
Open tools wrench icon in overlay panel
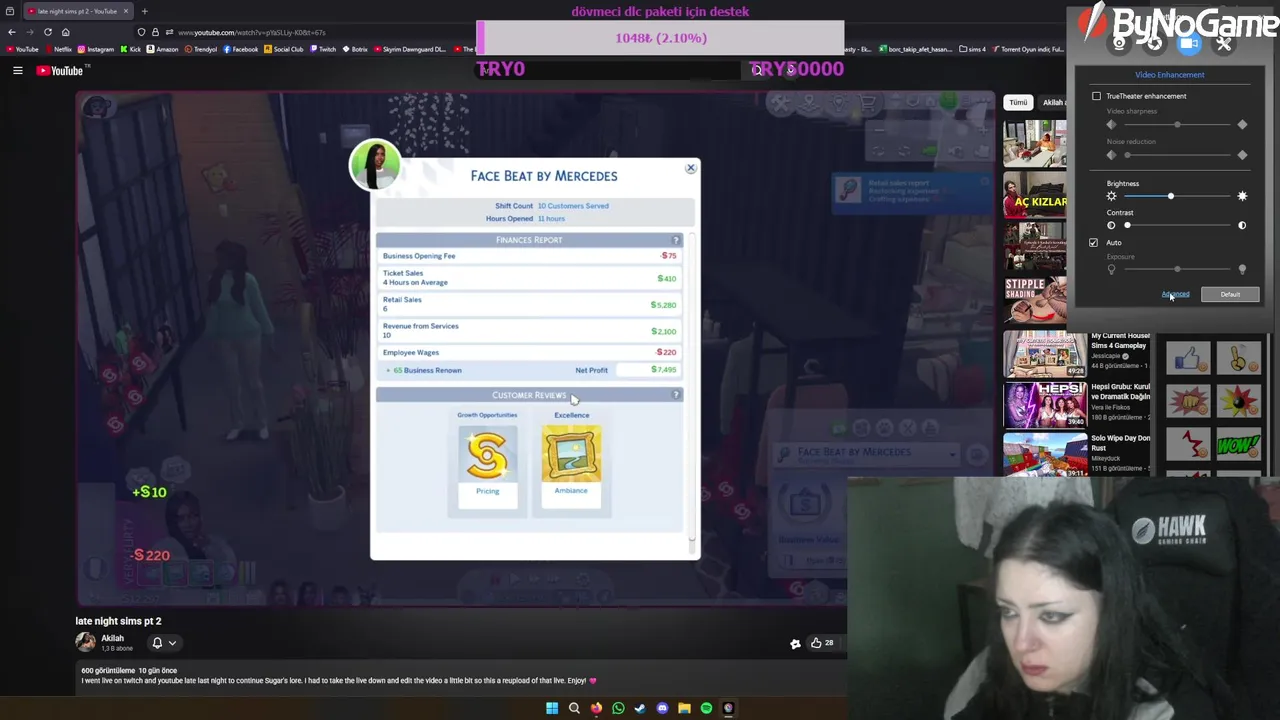click(1223, 43)
